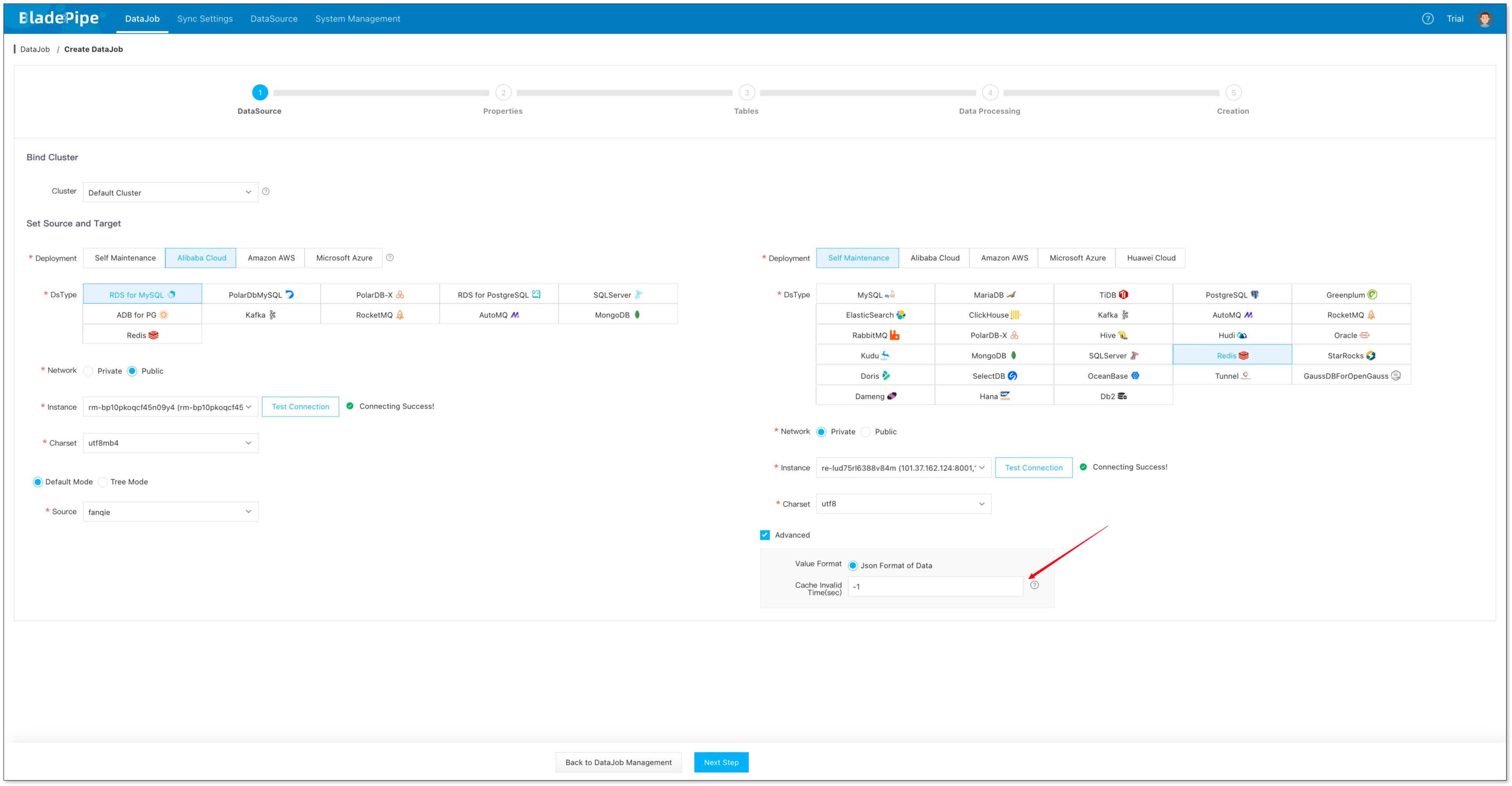The image size is (1512, 786).
Task: Select RDS for PostgreSQL source type
Action: click(x=499, y=295)
